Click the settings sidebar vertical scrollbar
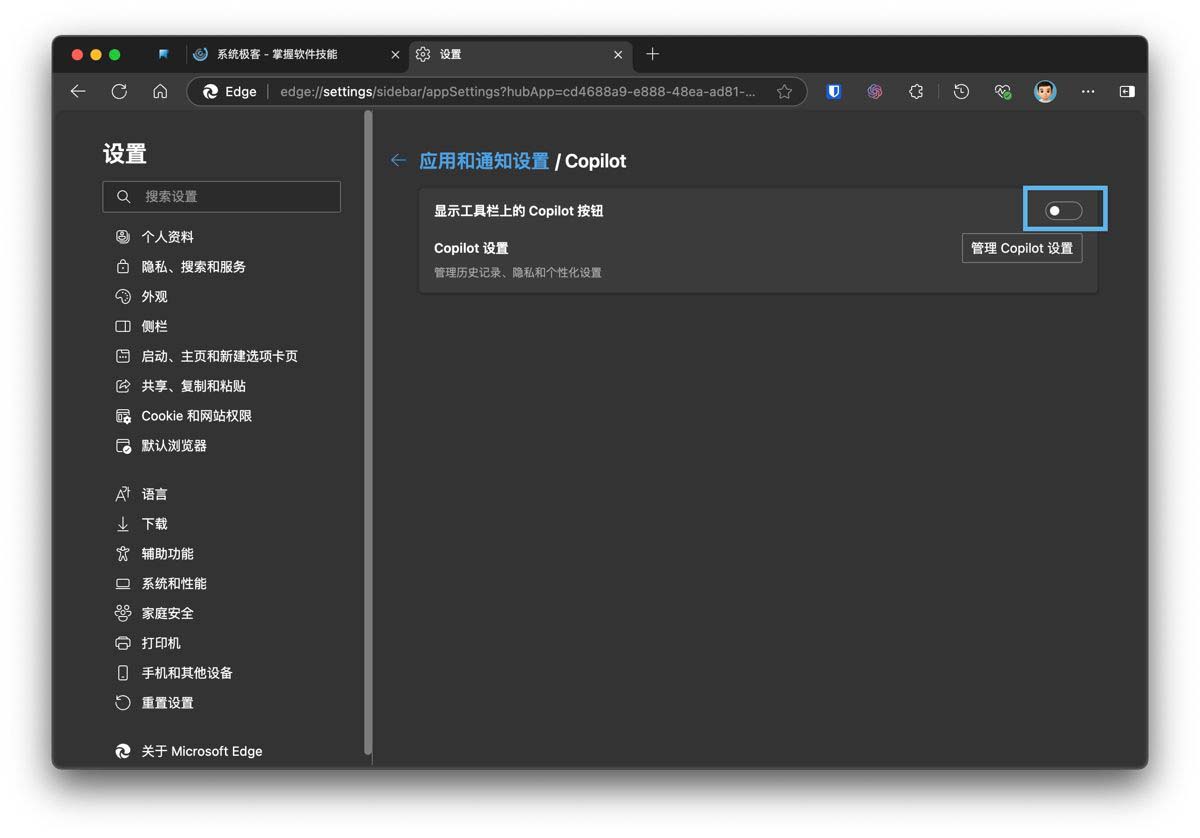Viewport: 1200px width, 838px height. coord(368,432)
